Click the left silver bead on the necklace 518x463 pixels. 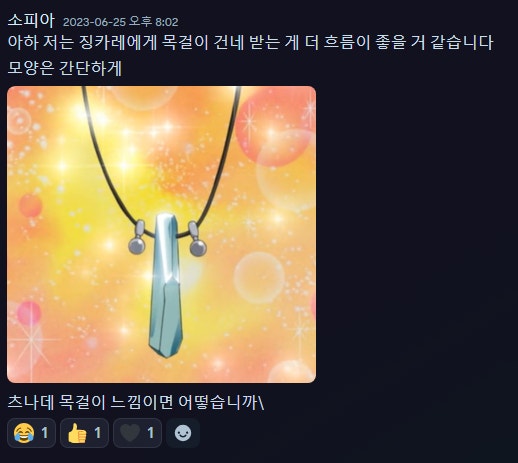(x=137, y=245)
